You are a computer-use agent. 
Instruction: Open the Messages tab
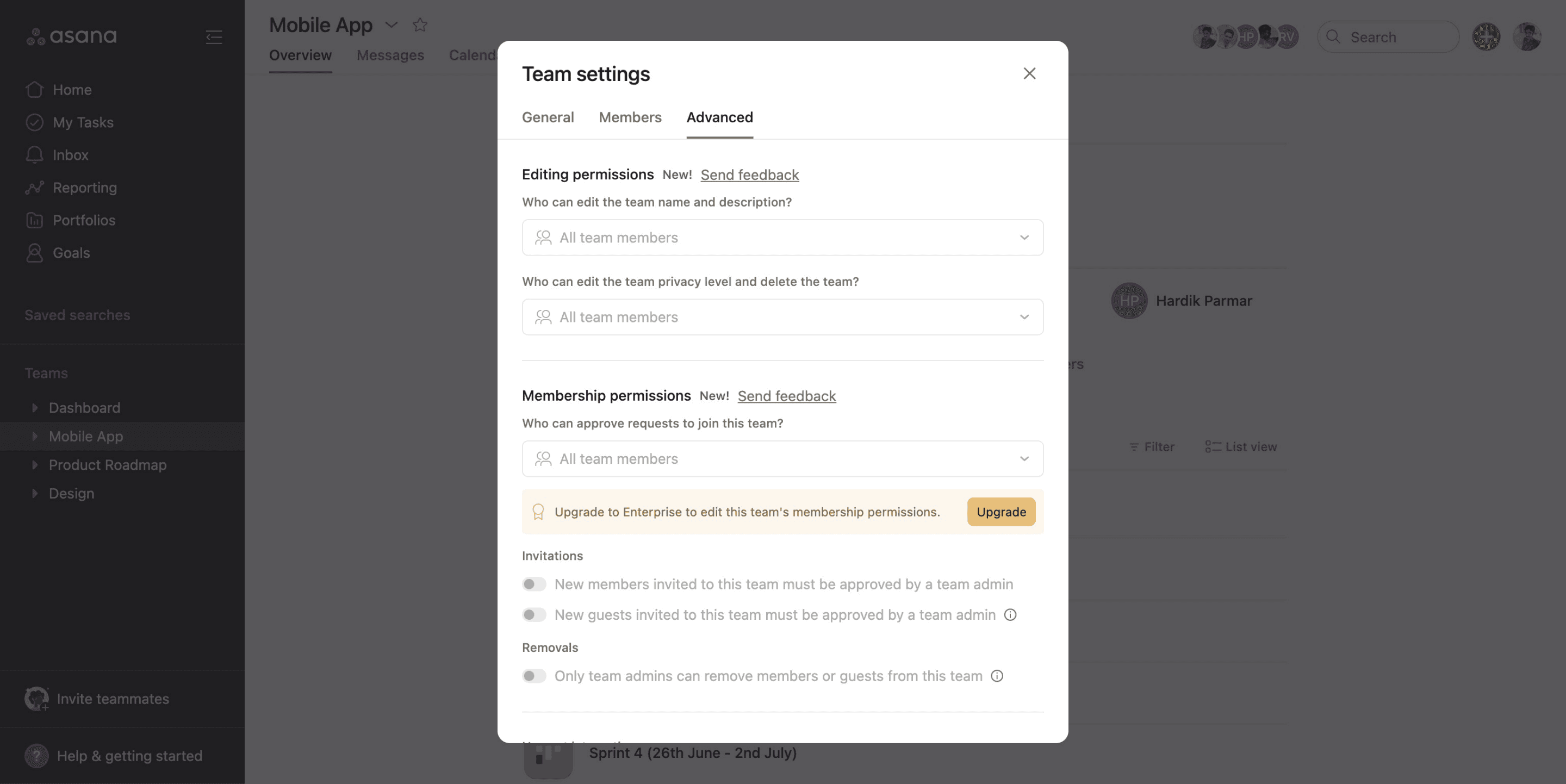[390, 55]
